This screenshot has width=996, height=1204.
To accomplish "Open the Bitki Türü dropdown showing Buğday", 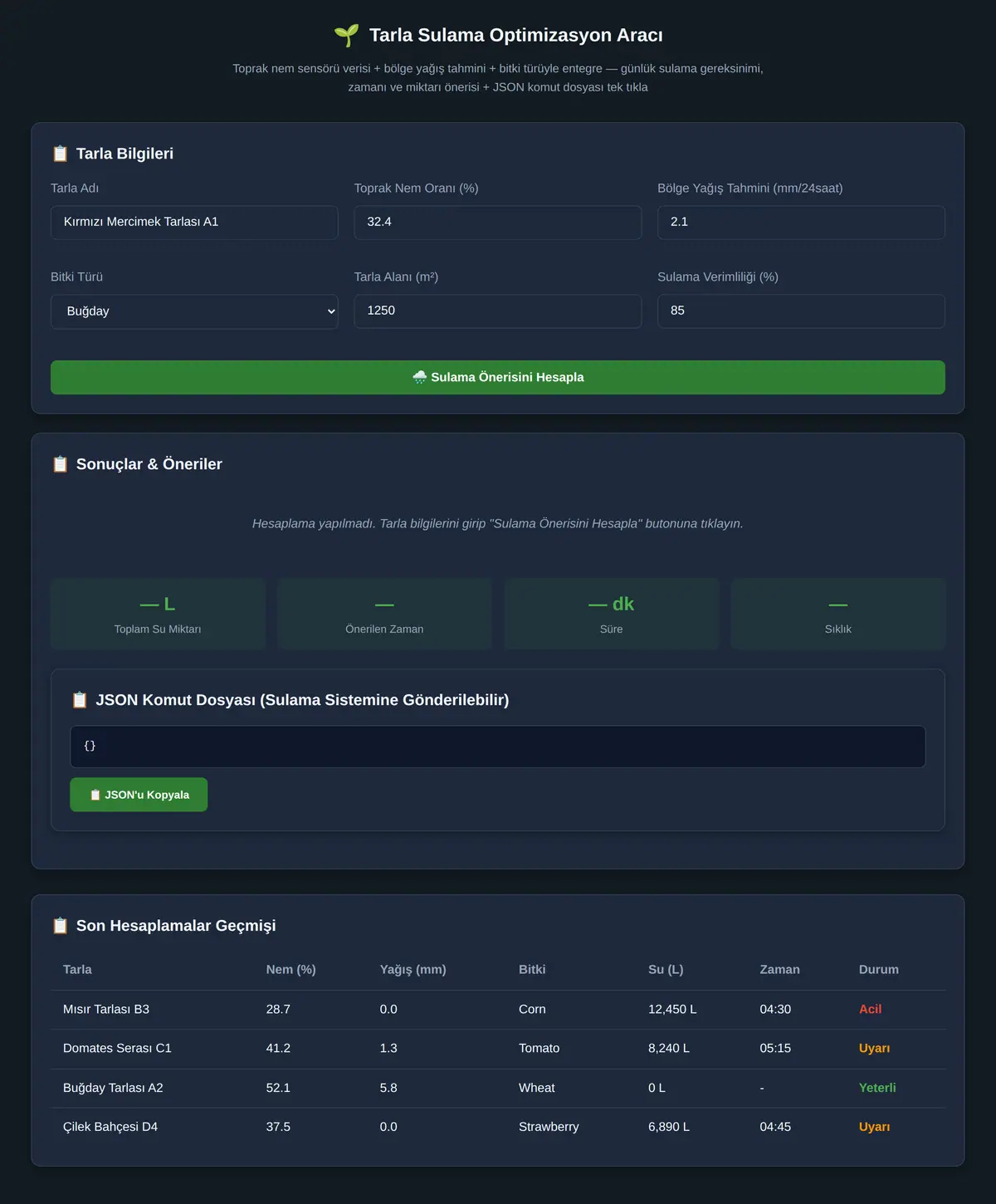I will click(x=194, y=311).
